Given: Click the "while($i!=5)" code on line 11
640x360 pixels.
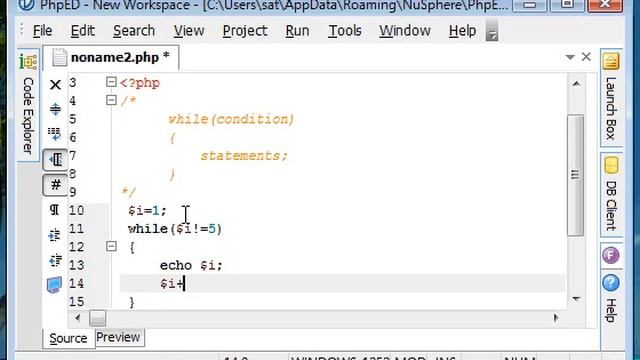Looking at the screenshot, I should (x=175, y=229).
